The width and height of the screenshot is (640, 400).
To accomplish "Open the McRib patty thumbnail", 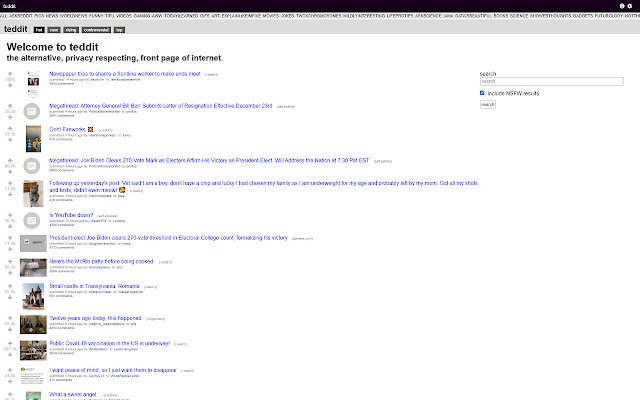I will [33, 268].
